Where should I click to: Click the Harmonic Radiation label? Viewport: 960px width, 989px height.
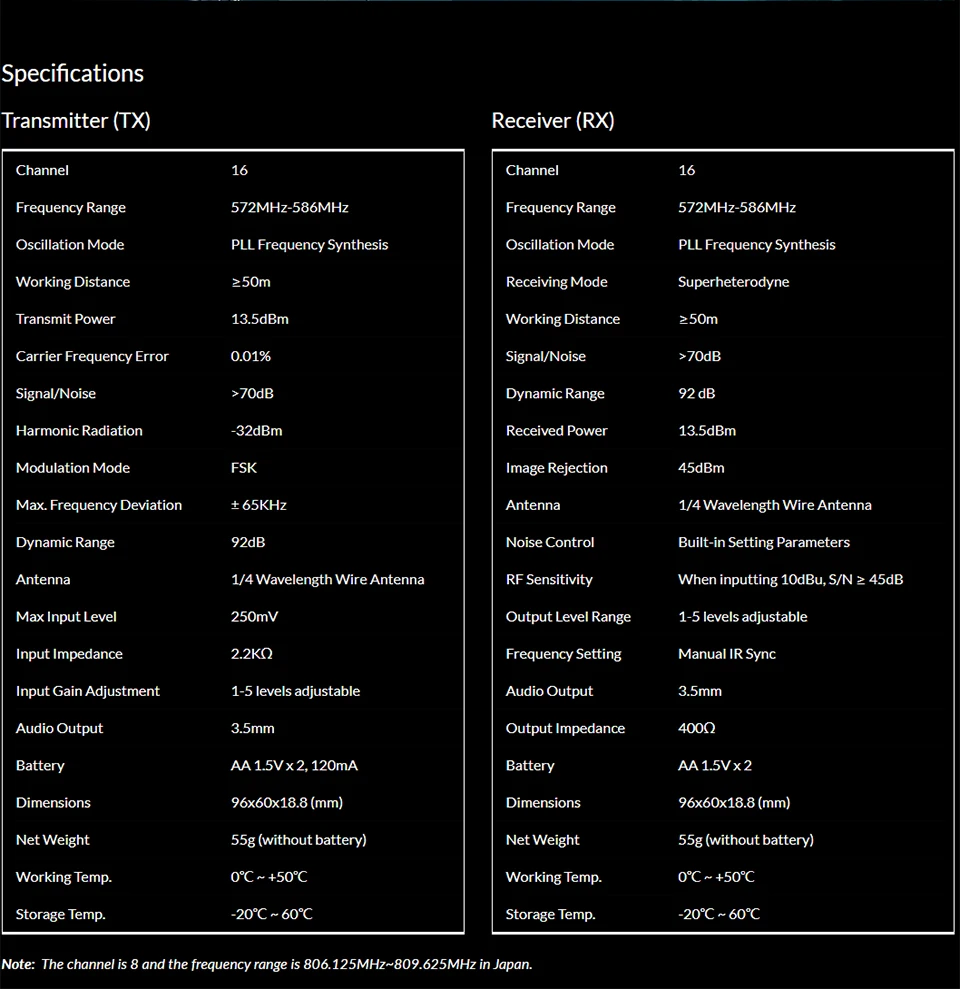pyautogui.click(x=79, y=431)
